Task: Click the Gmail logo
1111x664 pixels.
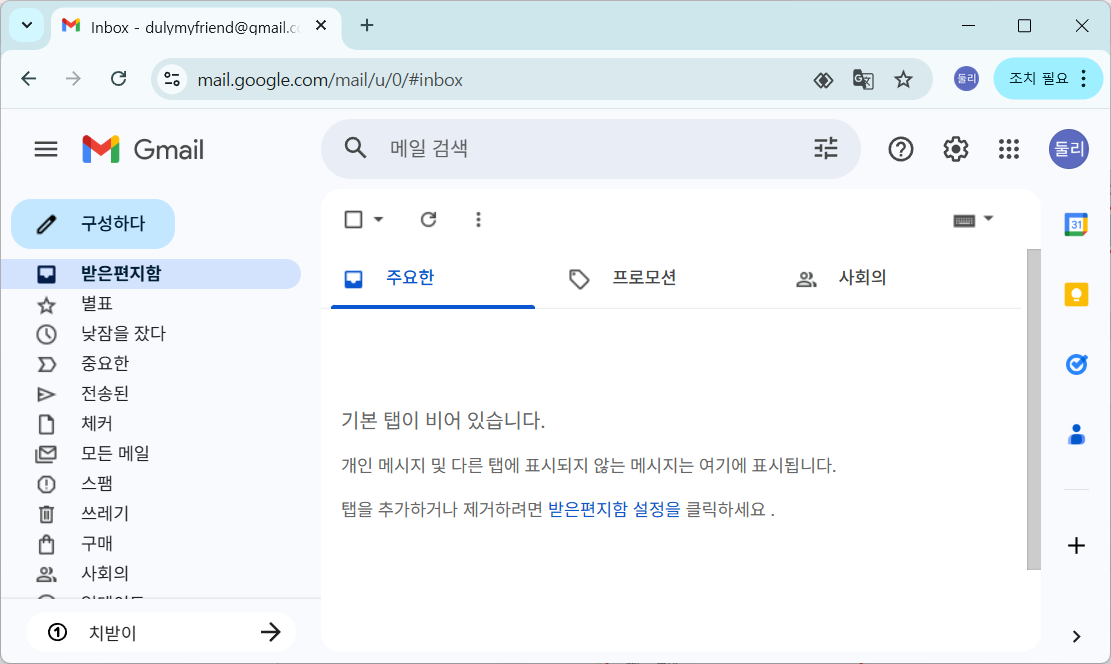Action: pos(143,150)
